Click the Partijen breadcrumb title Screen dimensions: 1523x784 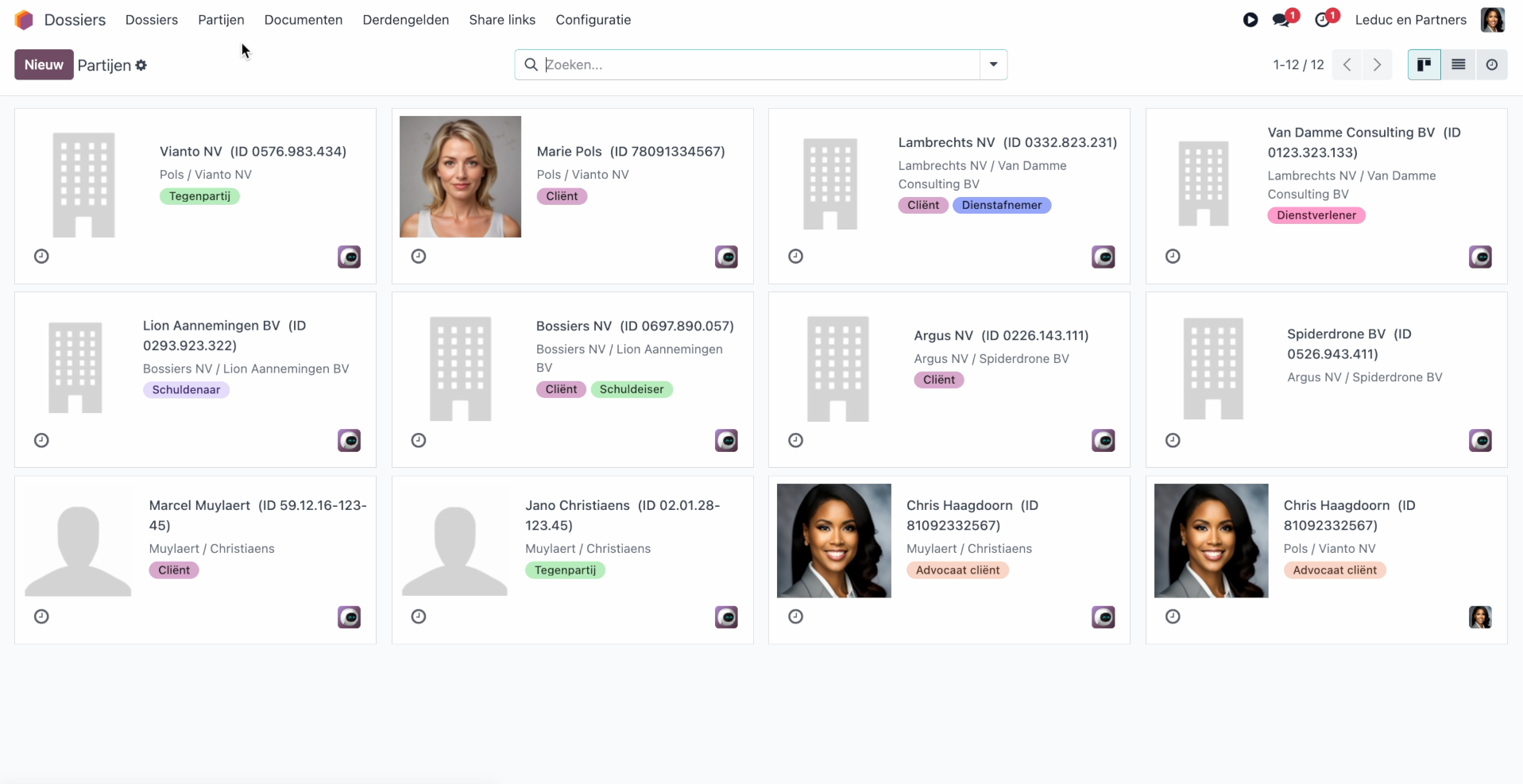pos(104,65)
